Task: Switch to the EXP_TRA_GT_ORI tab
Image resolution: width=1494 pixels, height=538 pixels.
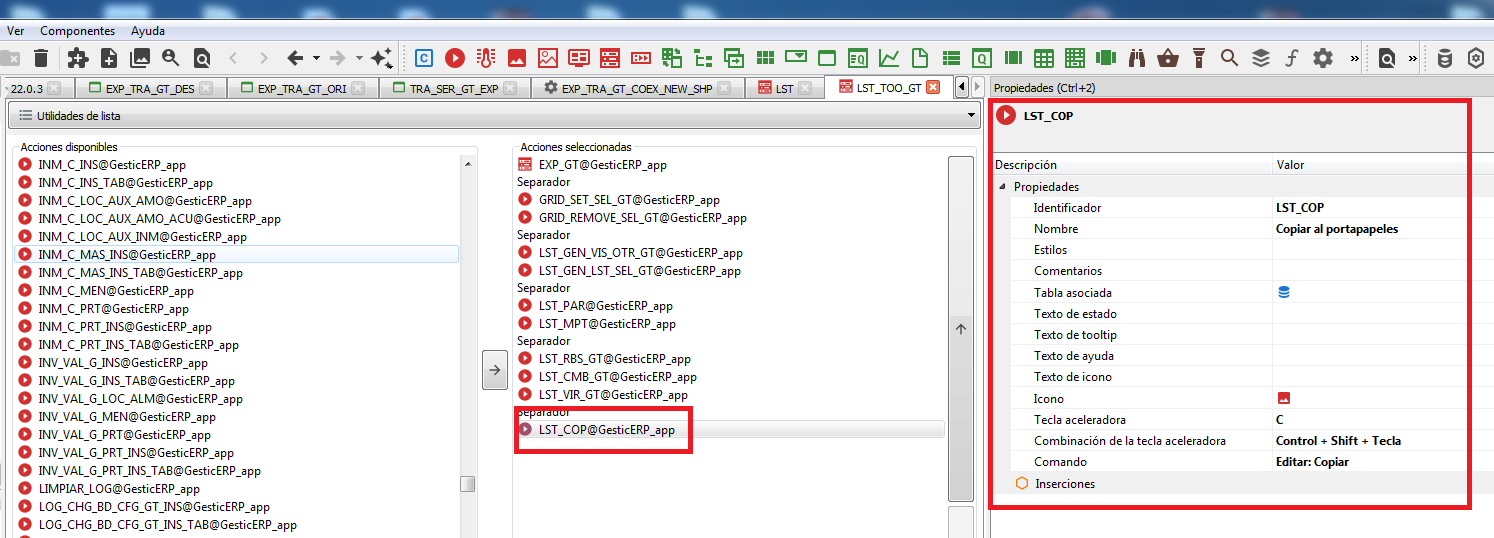Action: [x=302, y=88]
